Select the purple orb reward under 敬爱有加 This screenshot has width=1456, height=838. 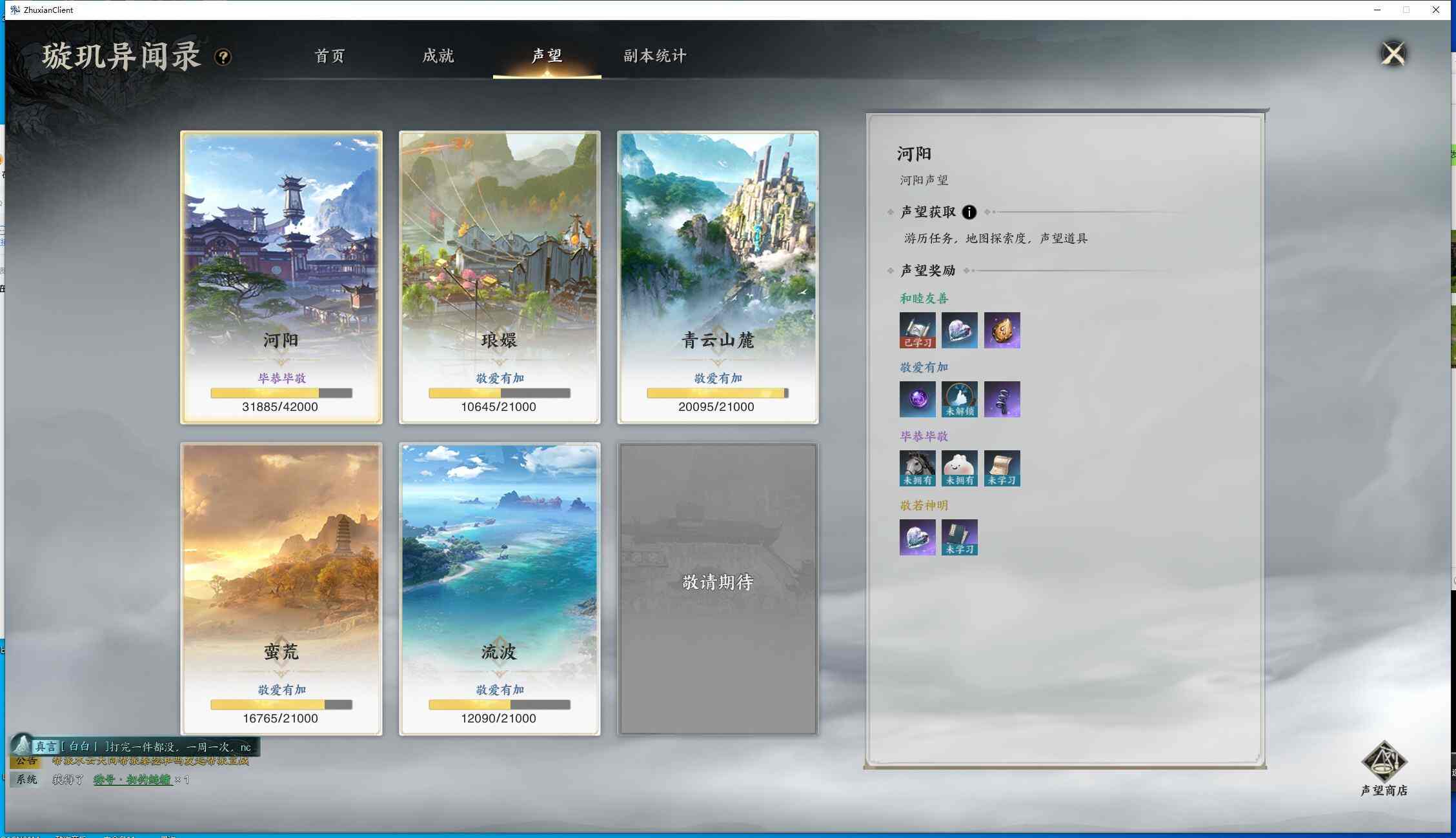(x=917, y=399)
